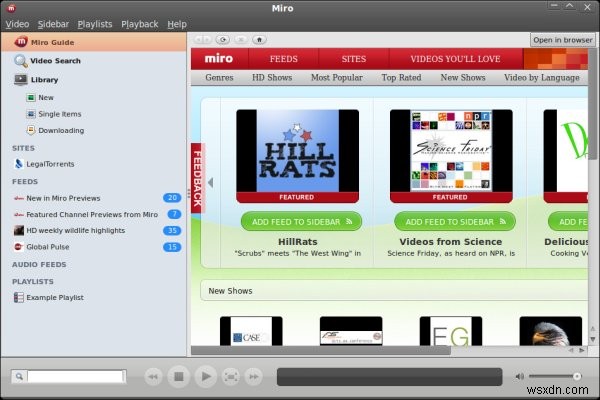The width and height of the screenshot is (600, 400).
Task: Focus the bottom search input field
Action: pyautogui.click(x=76, y=377)
